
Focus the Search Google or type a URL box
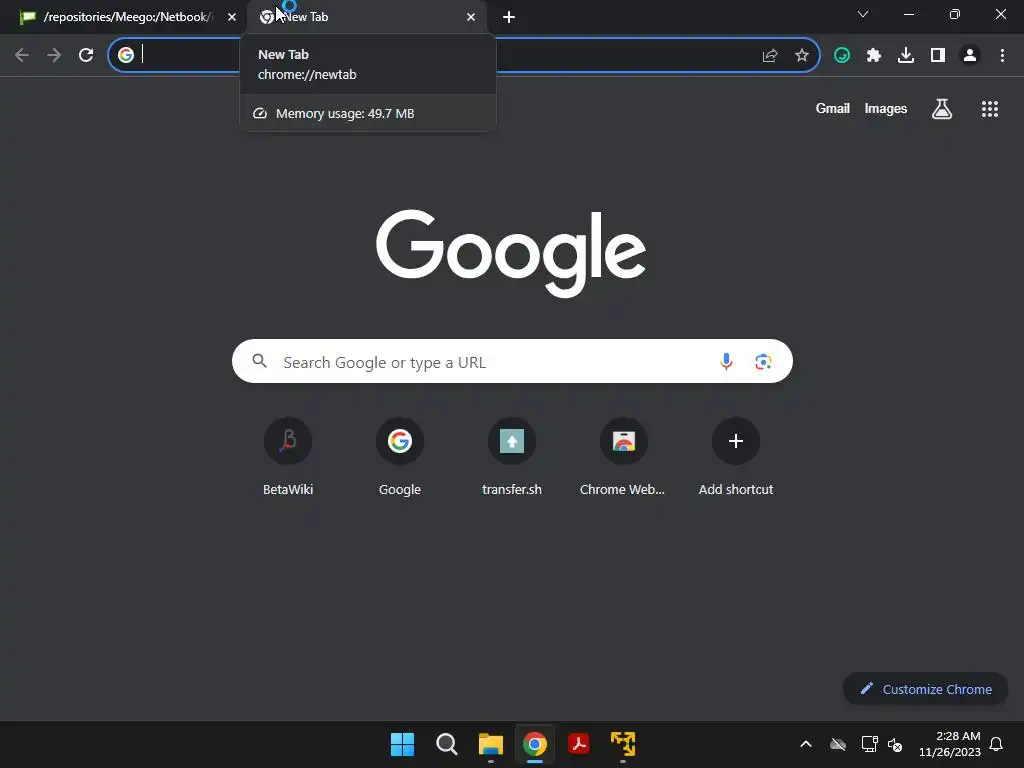(x=512, y=361)
